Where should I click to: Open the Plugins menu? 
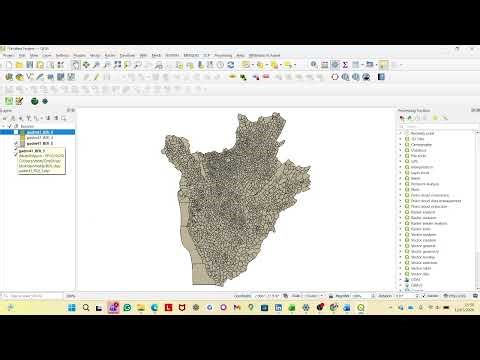tap(80, 55)
